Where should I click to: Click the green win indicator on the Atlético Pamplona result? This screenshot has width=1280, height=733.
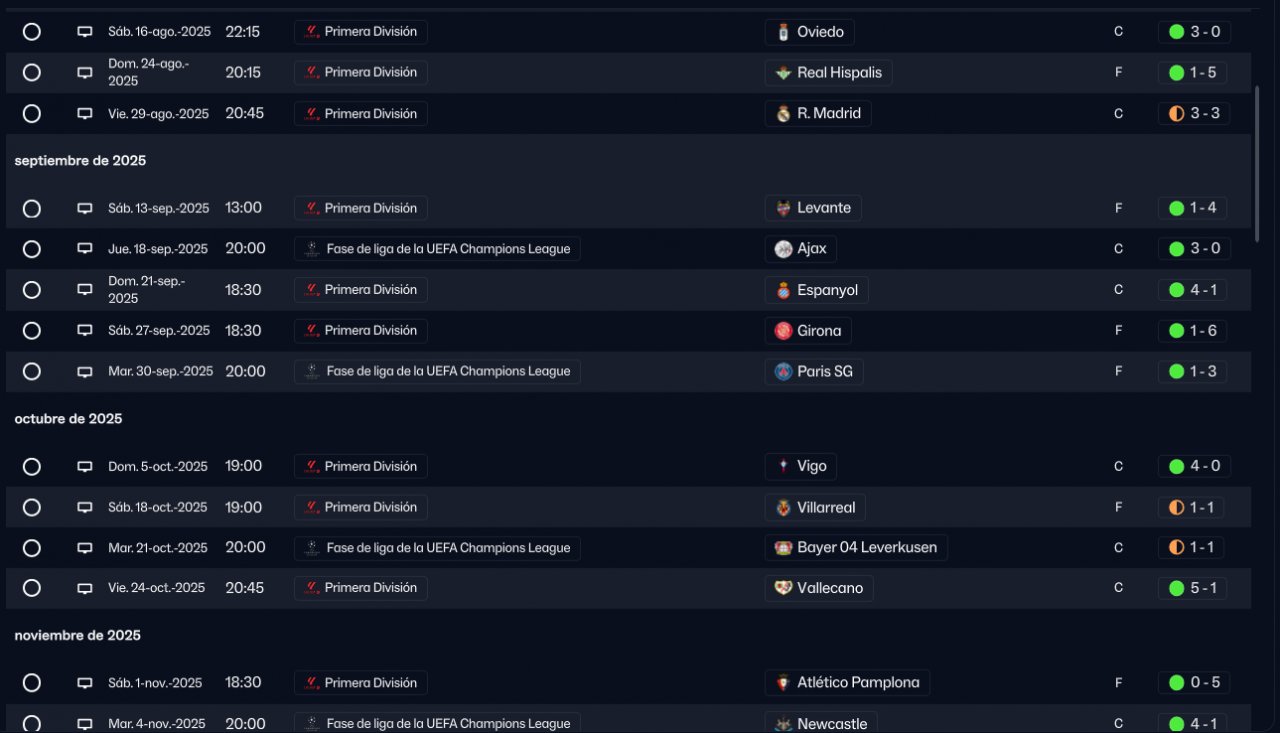[x=1176, y=683]
